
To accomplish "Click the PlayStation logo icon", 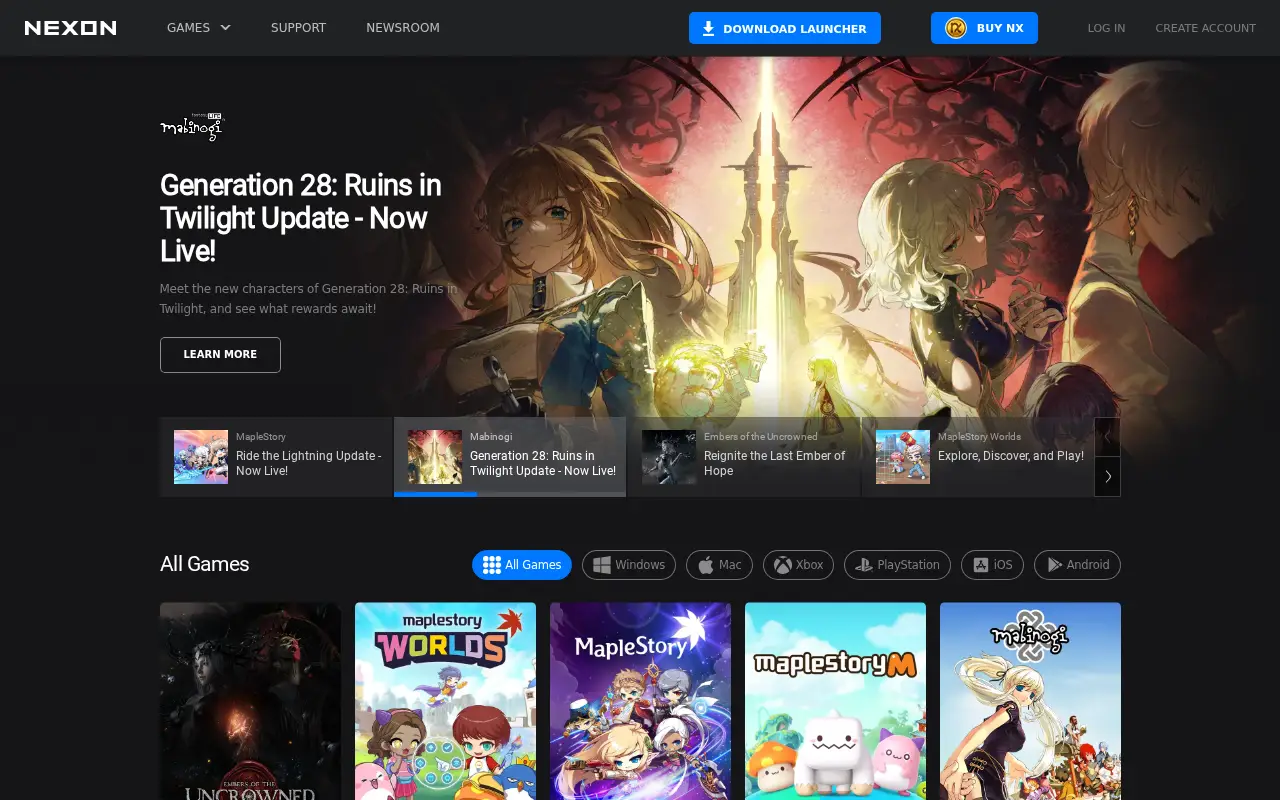I will click(864, 565).
